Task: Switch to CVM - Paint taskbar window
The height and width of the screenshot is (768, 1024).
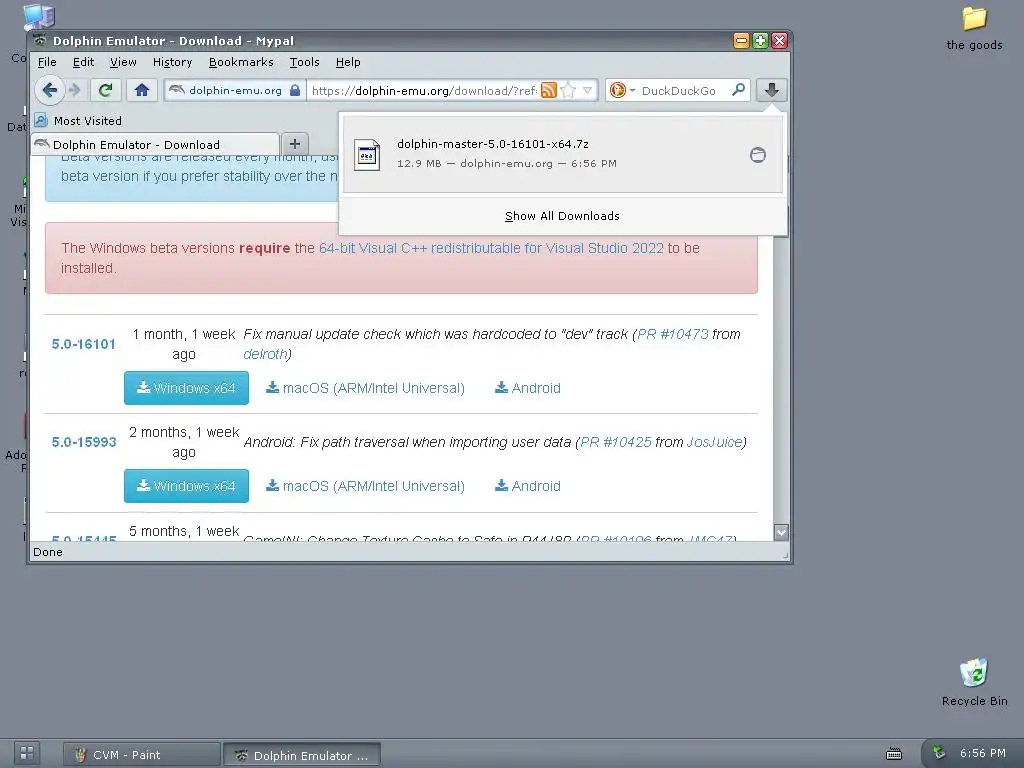Action: click(x=141, y=755)
